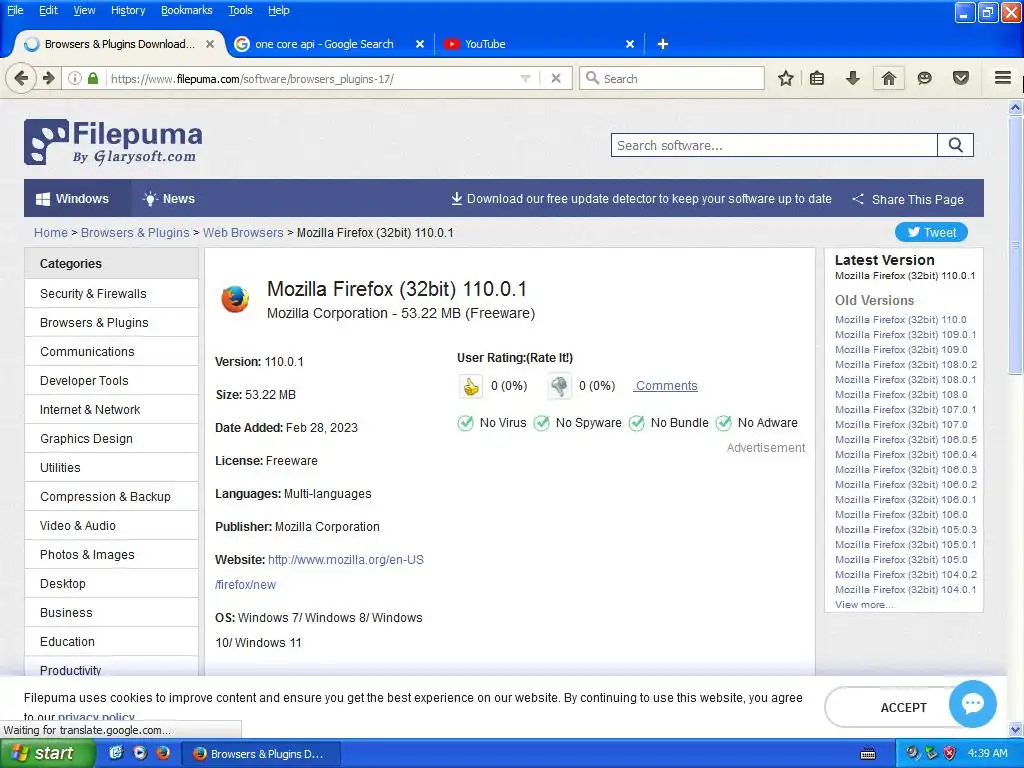
Task: Click the Web Browsers breadcrumb link
Action: (x=243, y=232)
